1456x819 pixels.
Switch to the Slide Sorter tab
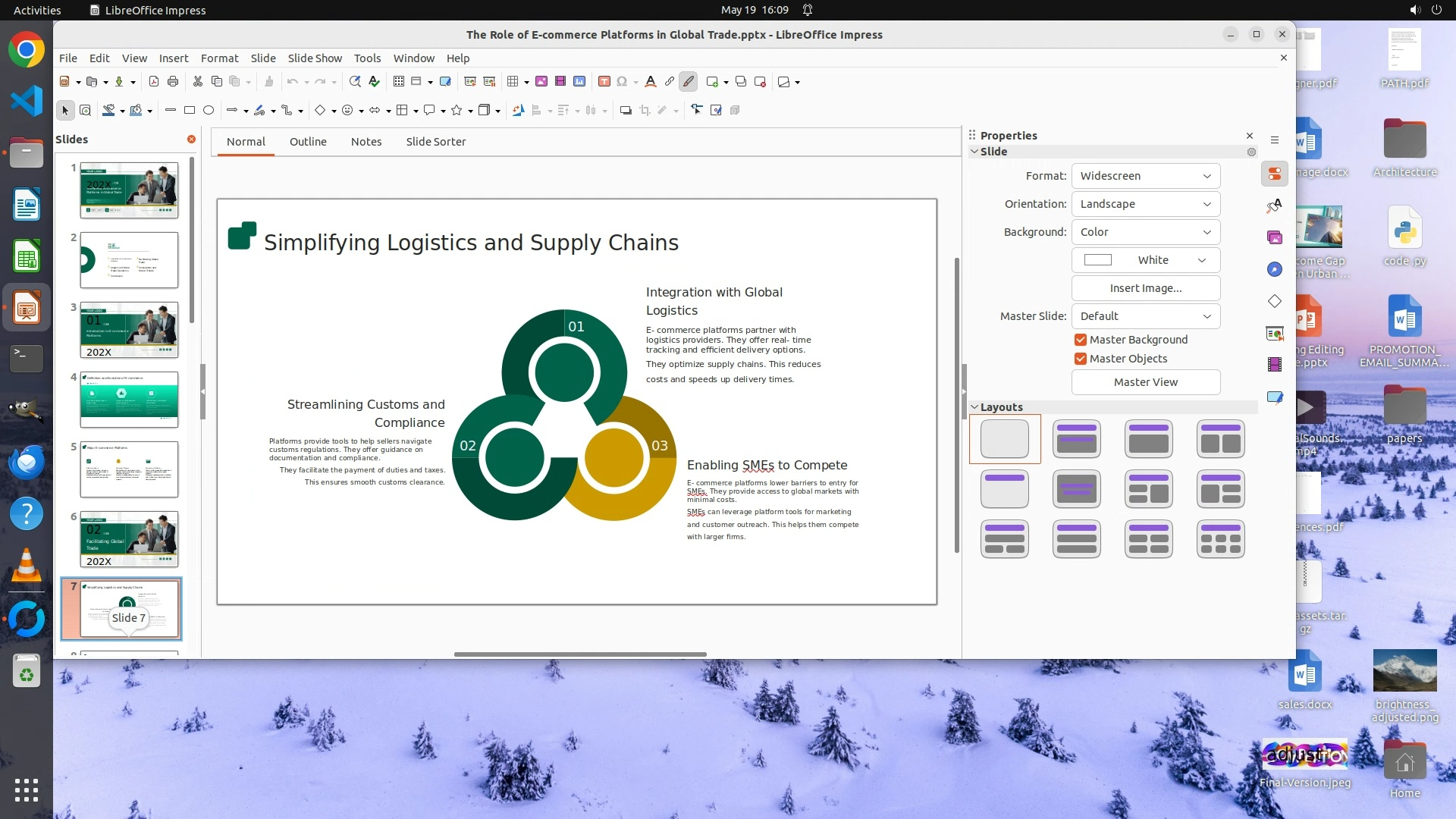(x=435, y=142)
